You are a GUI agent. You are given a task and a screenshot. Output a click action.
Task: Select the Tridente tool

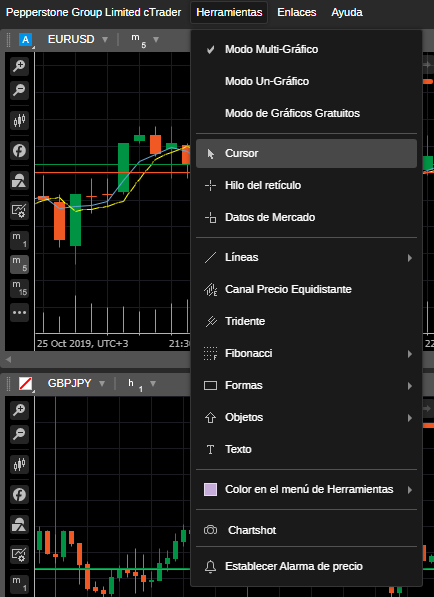306,321
